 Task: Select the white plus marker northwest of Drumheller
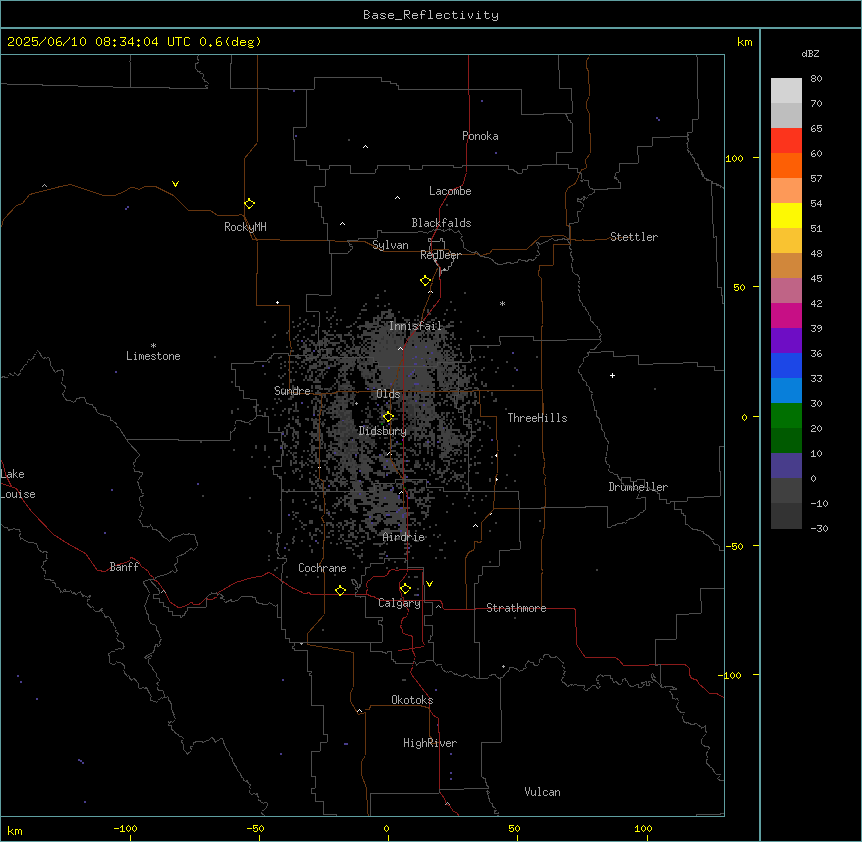tap(612, 375)
